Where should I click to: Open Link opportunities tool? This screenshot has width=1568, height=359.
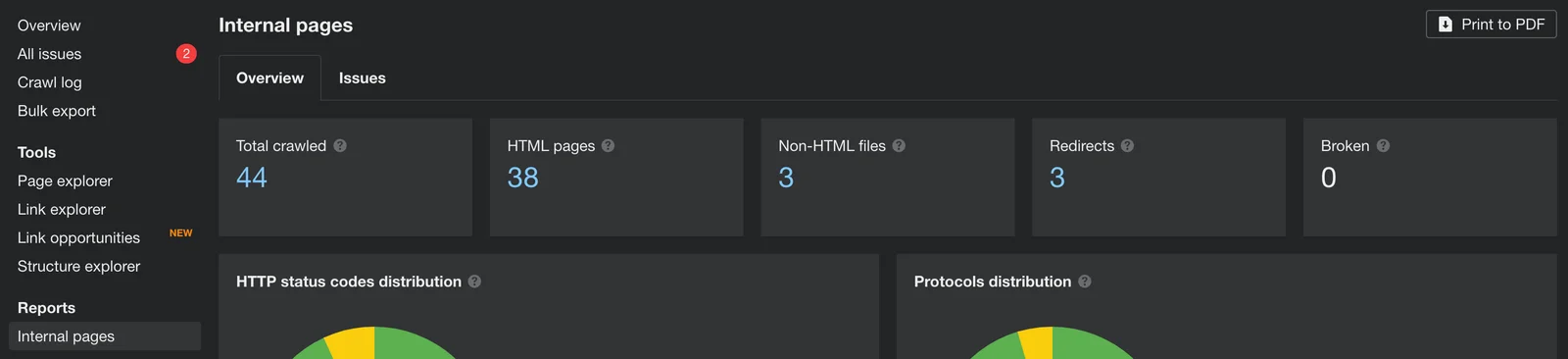point(78,237)
